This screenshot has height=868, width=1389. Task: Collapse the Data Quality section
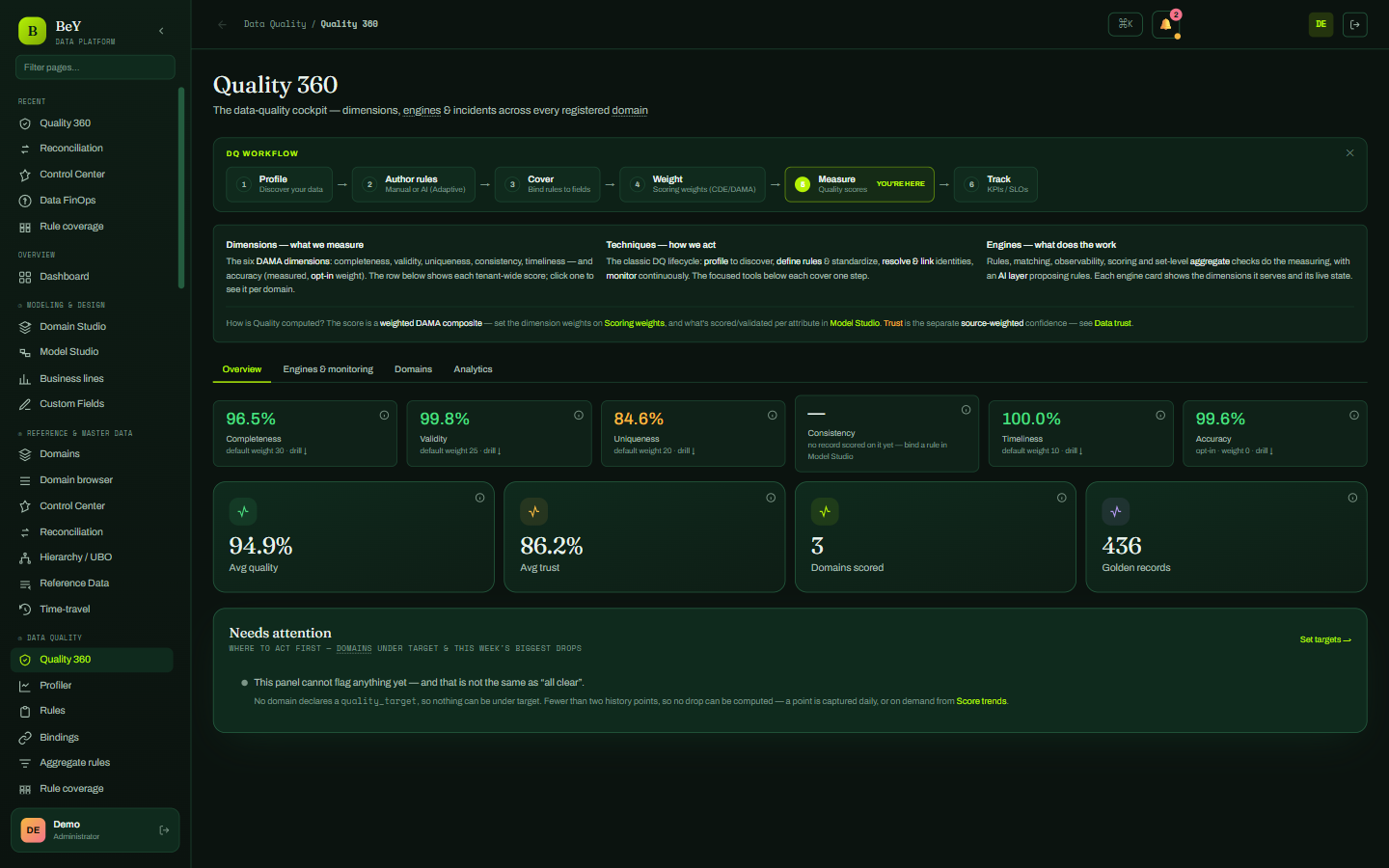(50, 637)
